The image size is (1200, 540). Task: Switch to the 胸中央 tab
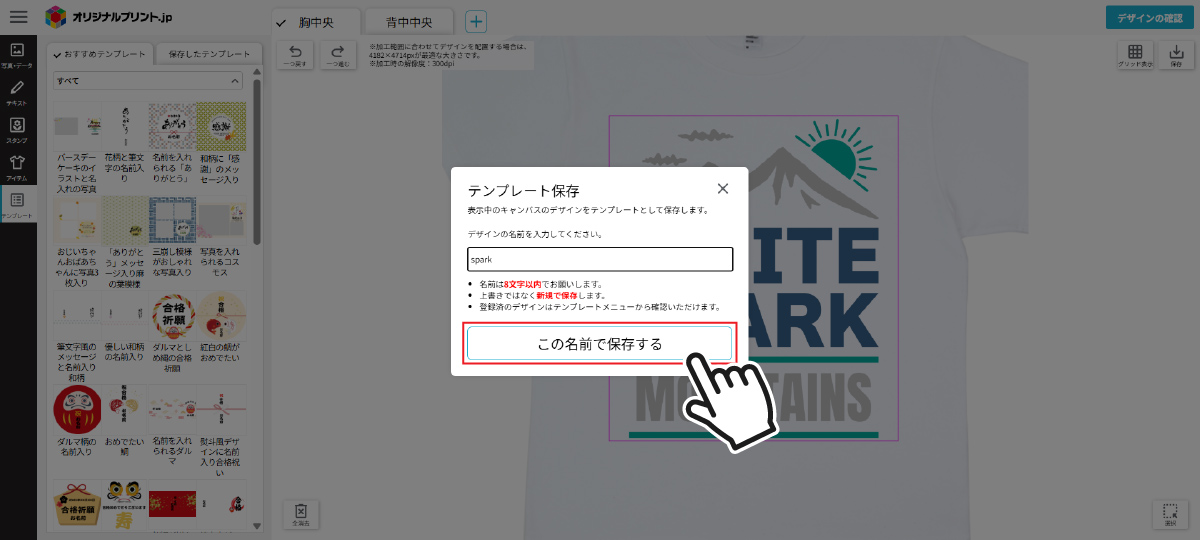pyautogui.click(x=315, y=21)
